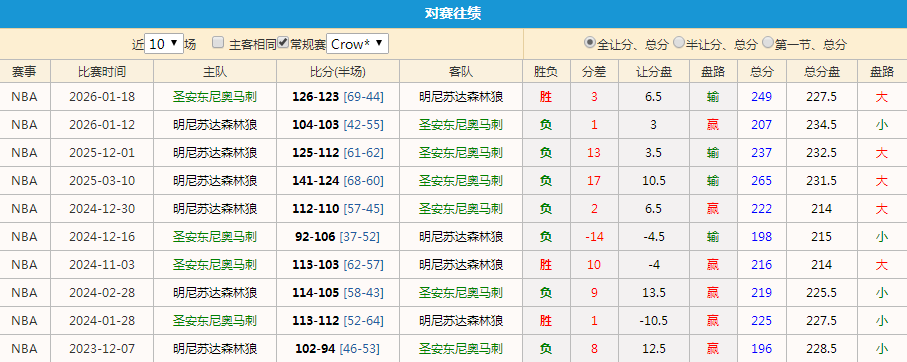Click point difference 17
This screenshot has width=907, height=362.
click(x=594, y=180)
